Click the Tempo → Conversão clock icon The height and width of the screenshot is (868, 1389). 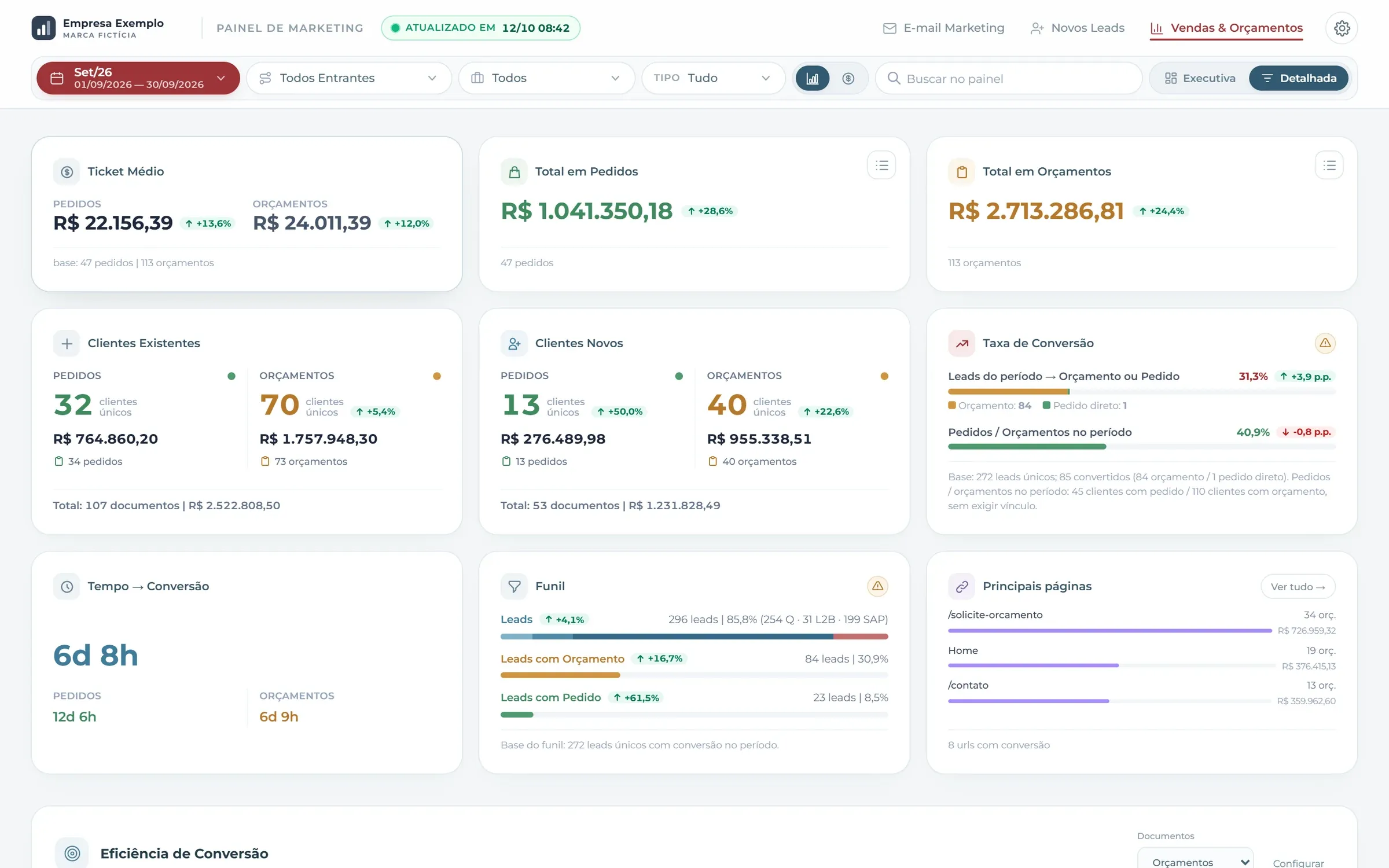pos(67,587)
